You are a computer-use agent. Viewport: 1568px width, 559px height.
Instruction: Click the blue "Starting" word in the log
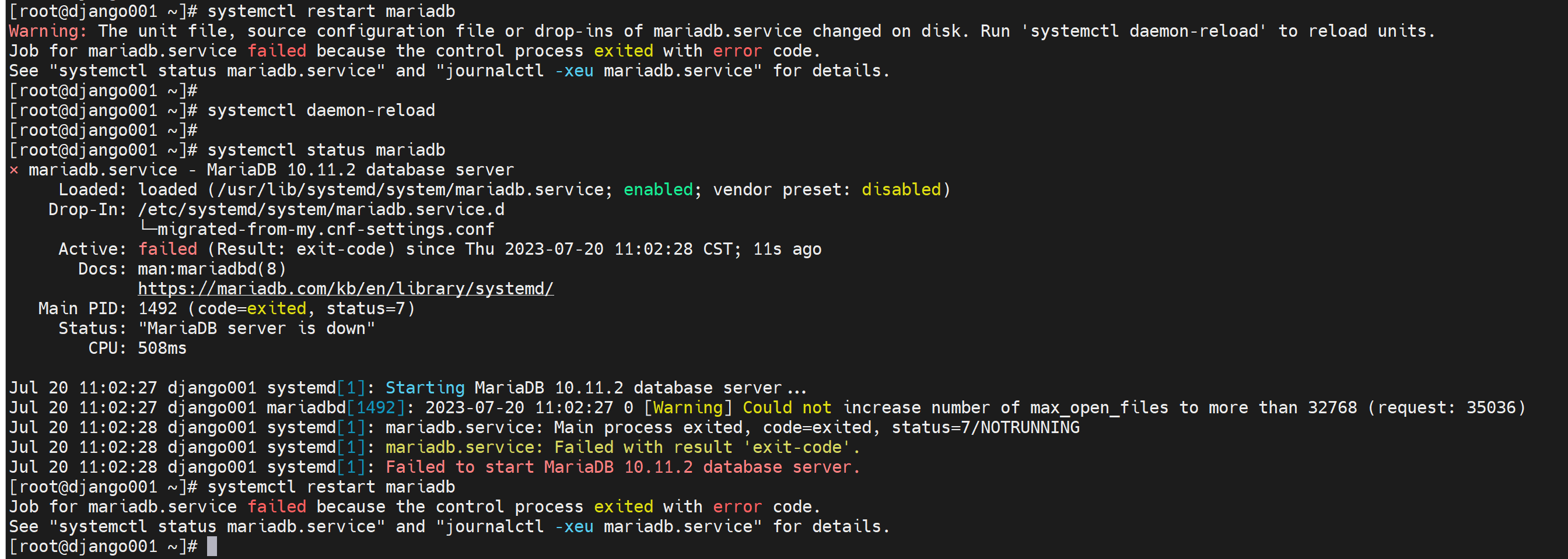pos(424,388)
